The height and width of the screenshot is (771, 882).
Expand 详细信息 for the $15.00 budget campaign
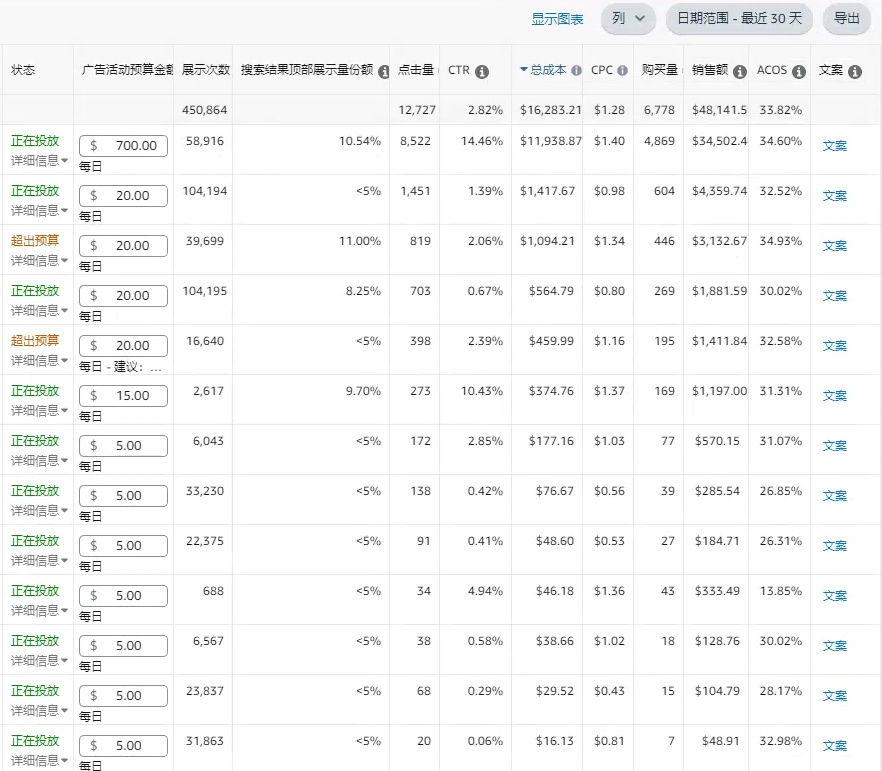point(40,411)
